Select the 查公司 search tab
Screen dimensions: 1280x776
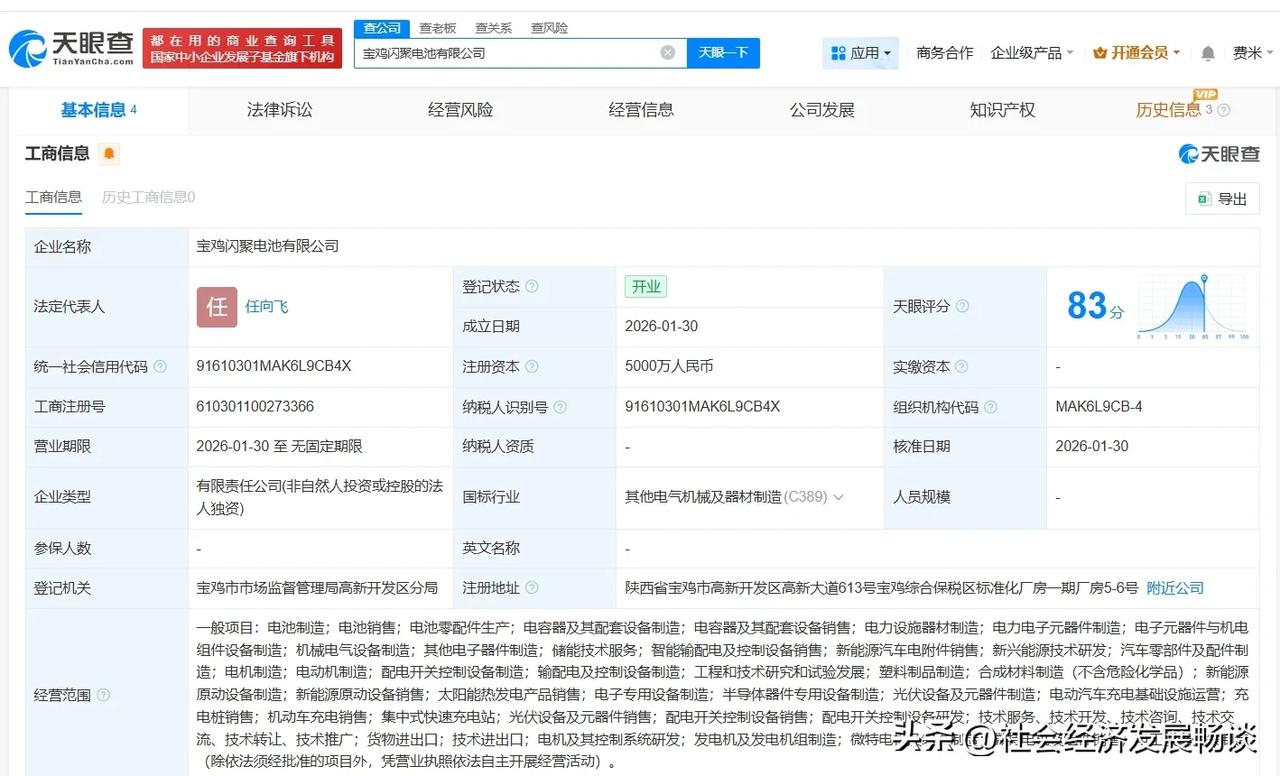(x=382, y=28)
